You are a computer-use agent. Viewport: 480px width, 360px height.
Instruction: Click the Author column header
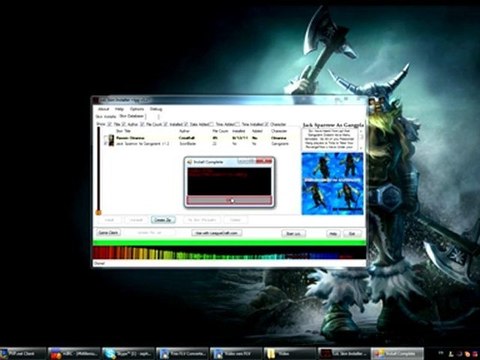point(184,131)
